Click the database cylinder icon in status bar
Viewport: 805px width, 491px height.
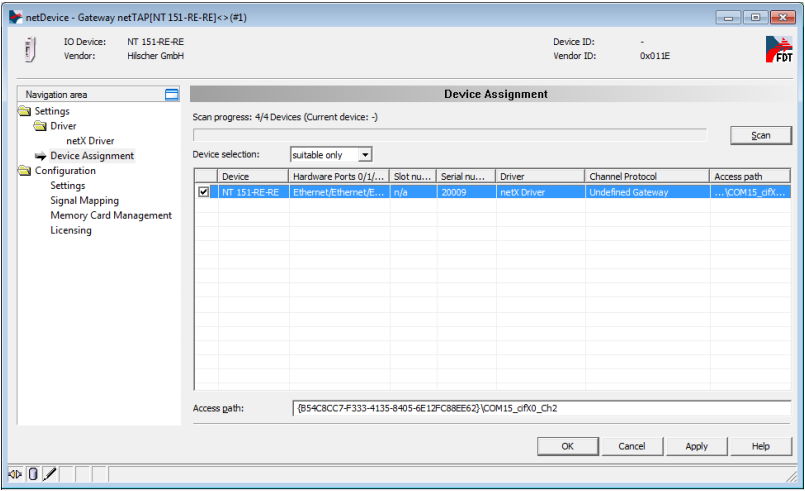(x=33, y=474)
